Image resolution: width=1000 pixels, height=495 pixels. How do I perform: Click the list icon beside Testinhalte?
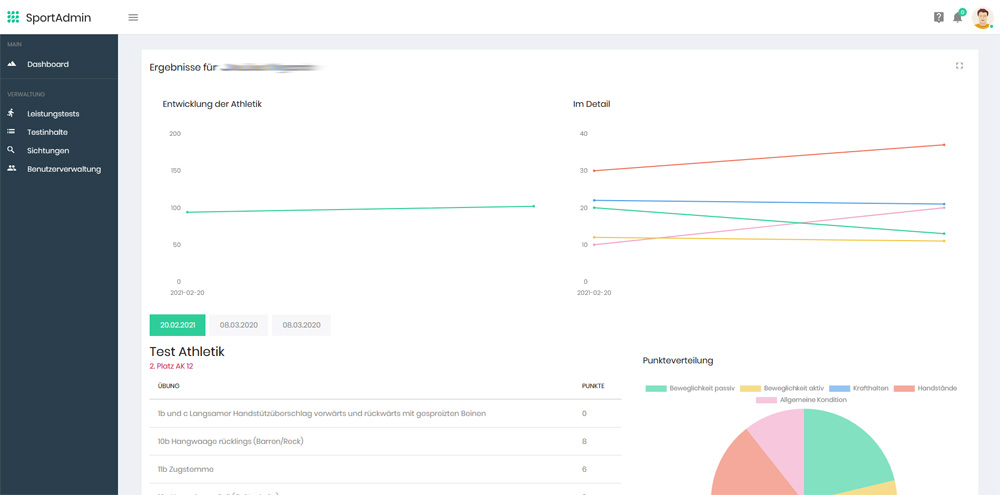(11, 131)
